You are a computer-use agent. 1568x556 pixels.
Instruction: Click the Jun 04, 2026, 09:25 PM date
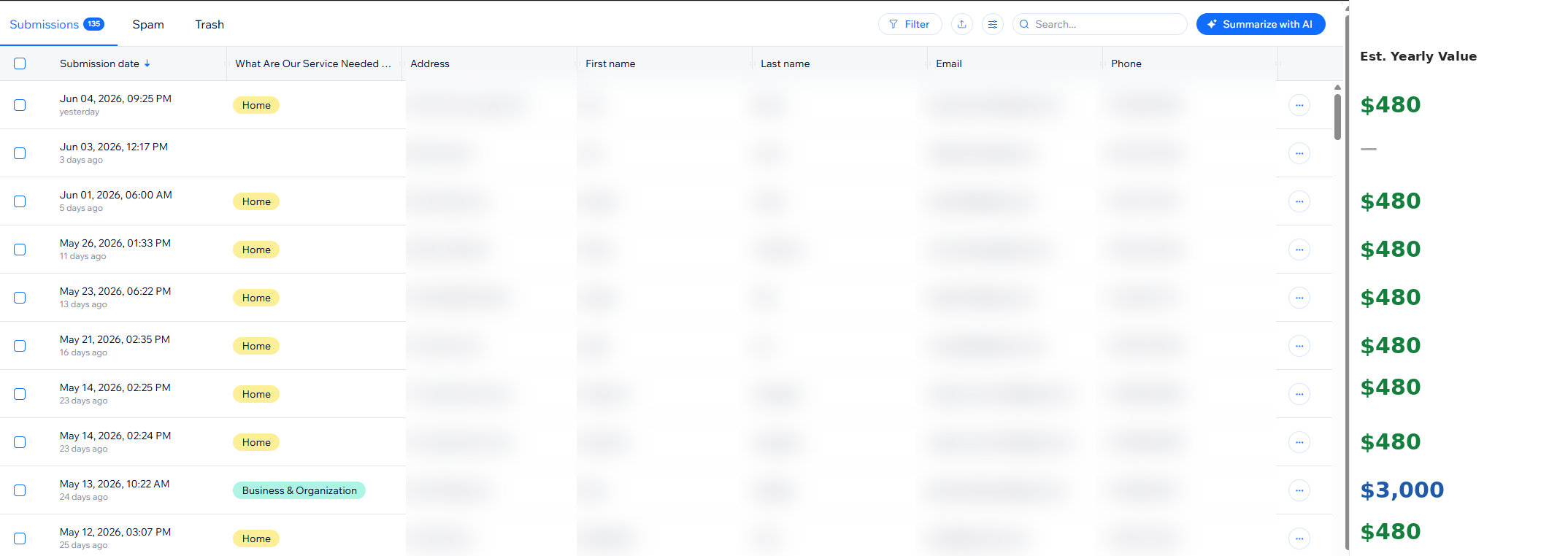pyautogui.click(x=115, y=99)
